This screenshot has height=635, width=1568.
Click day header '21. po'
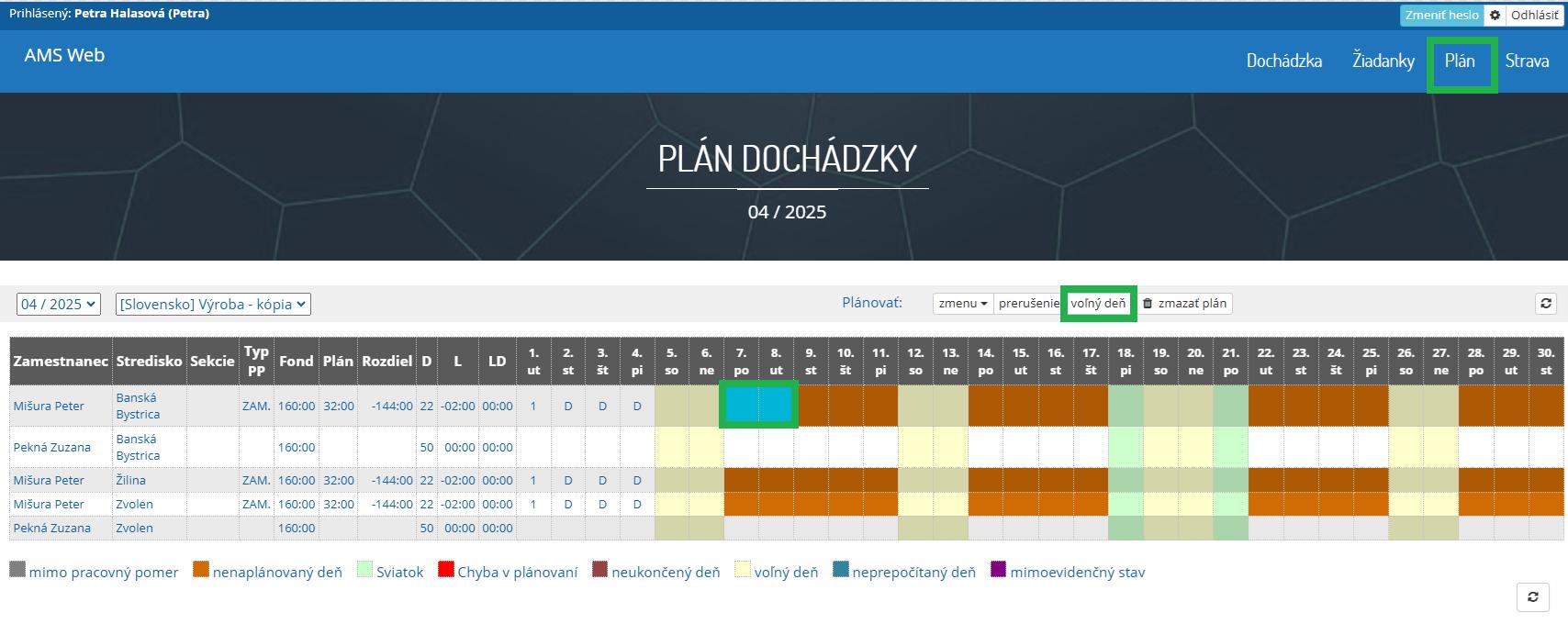pos(1230,361)
